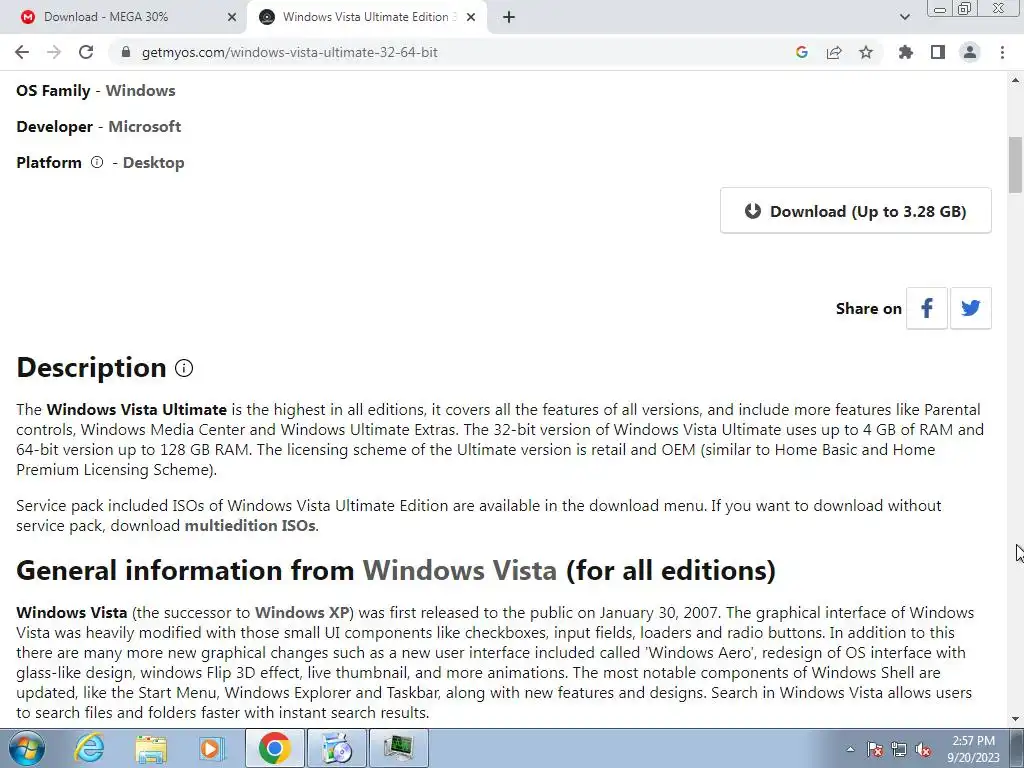This screenshot has height=768, width=1024.
Task: Share on Twitter
Action: [x=970, y=308]
